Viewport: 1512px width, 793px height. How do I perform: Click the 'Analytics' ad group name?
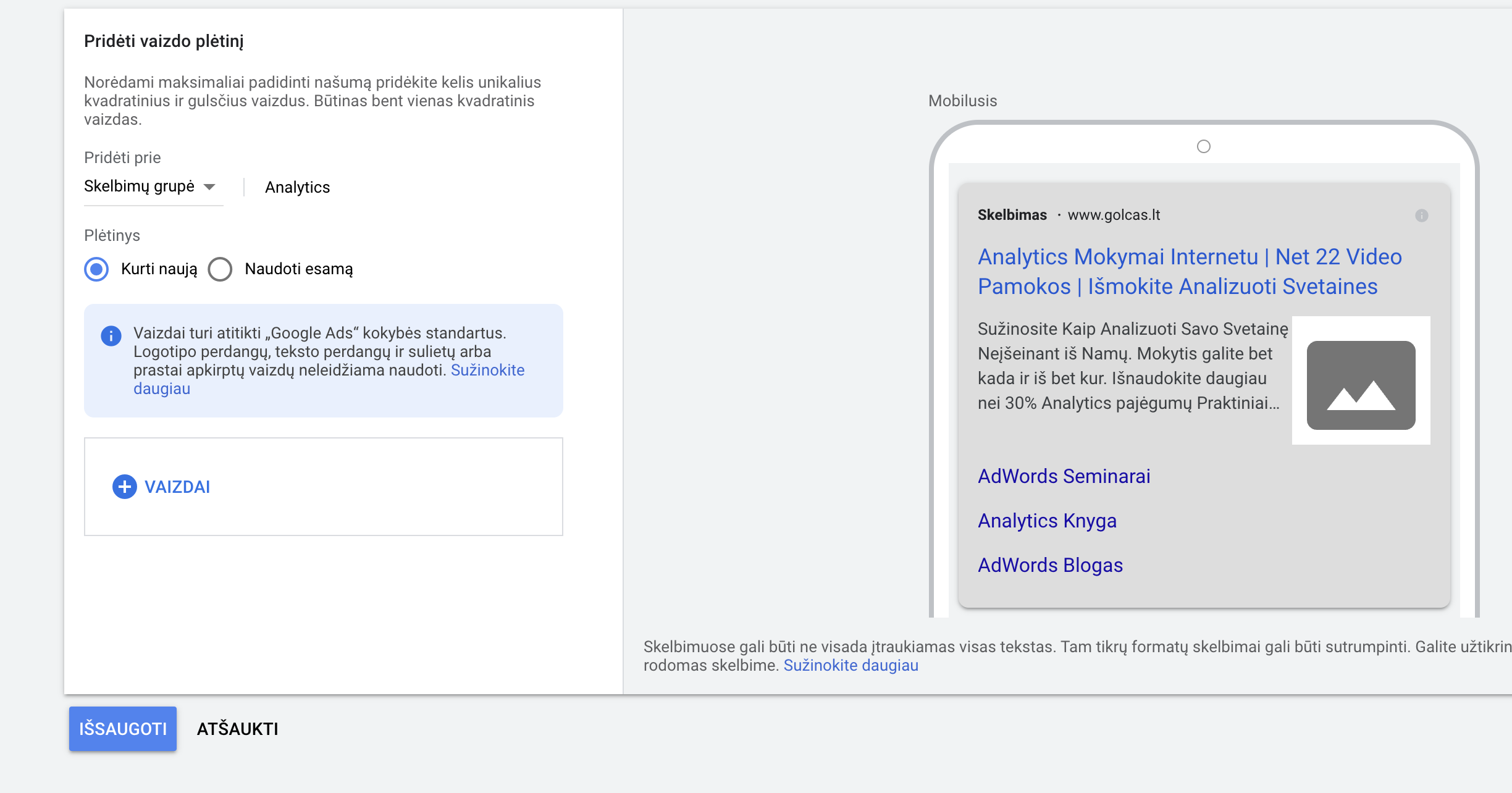(x=298, y=187)
